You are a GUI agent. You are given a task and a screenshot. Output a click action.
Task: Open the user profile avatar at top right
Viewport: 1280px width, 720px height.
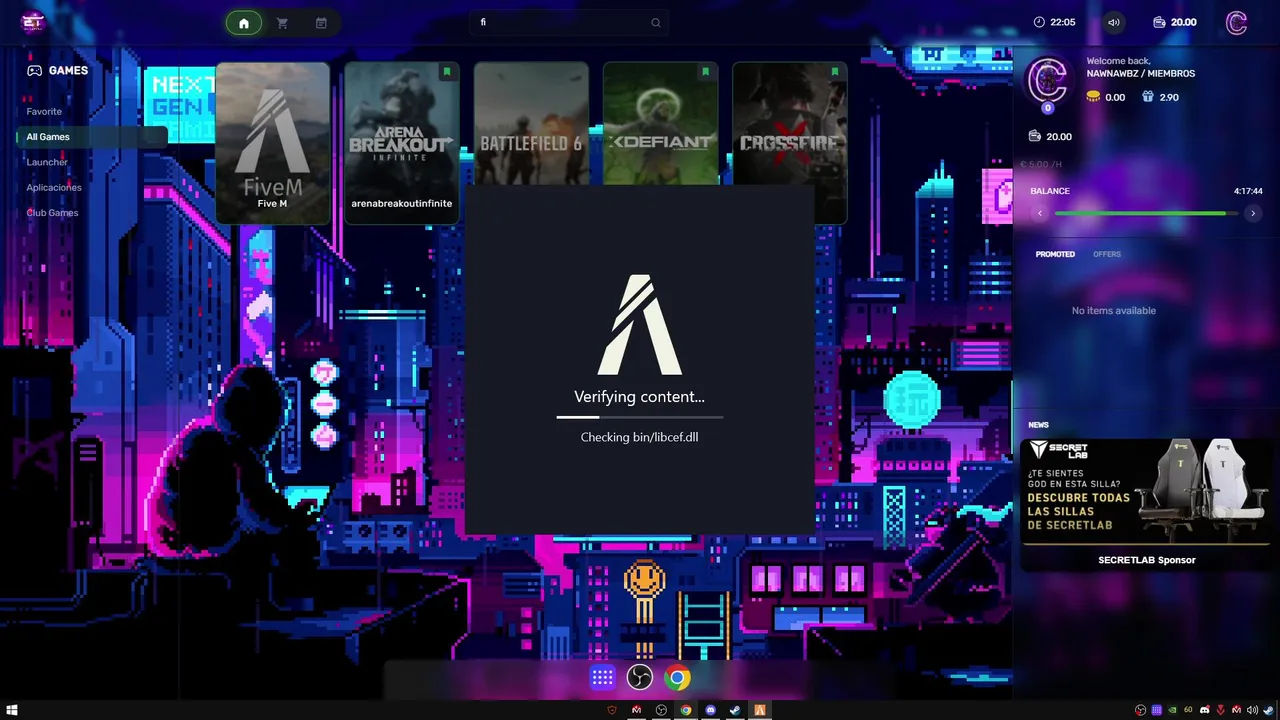point(1236,23)
